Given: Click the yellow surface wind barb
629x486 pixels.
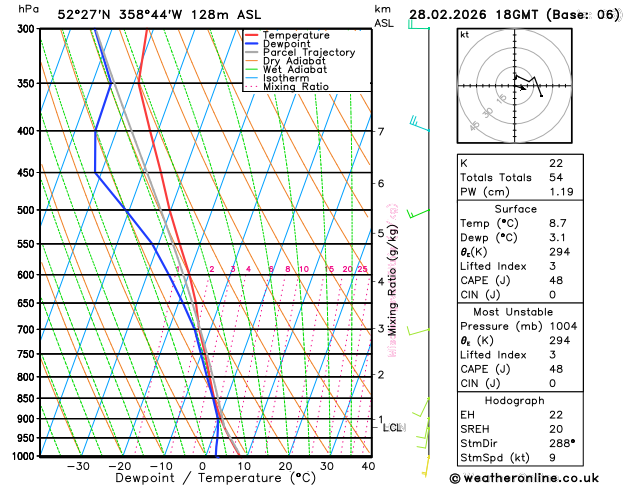Looking at the screenshot, I should (x=426, y=466).
